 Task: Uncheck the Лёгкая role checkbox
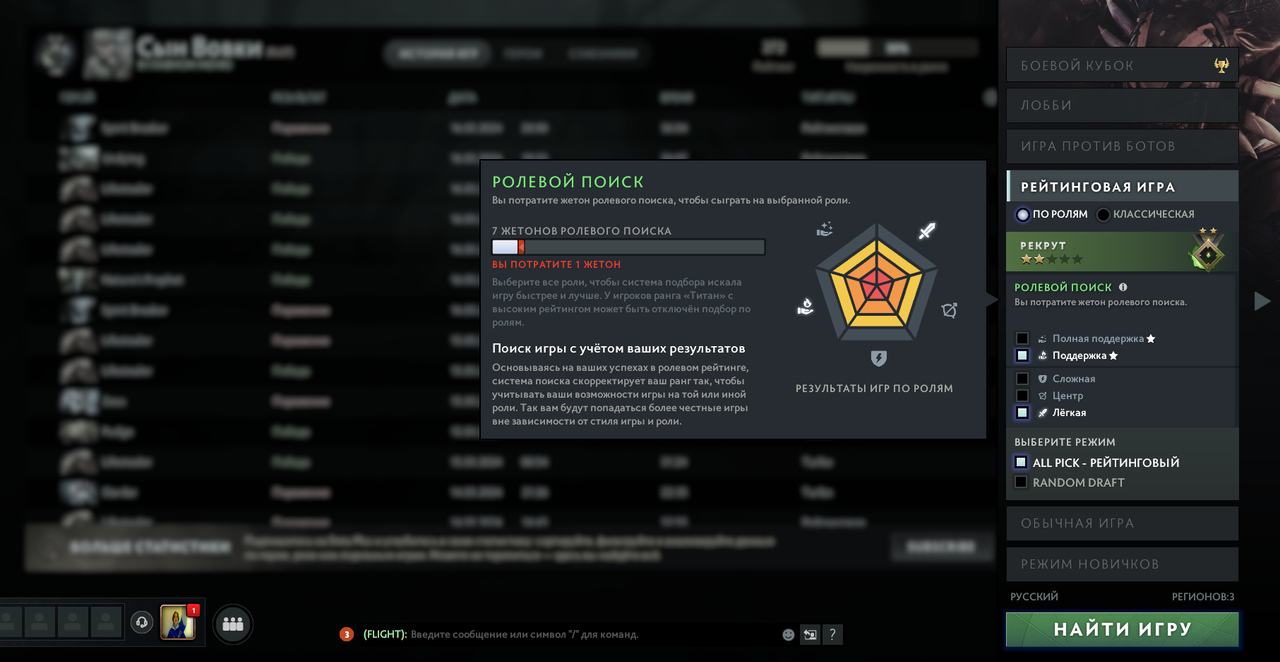point(1022,413)
